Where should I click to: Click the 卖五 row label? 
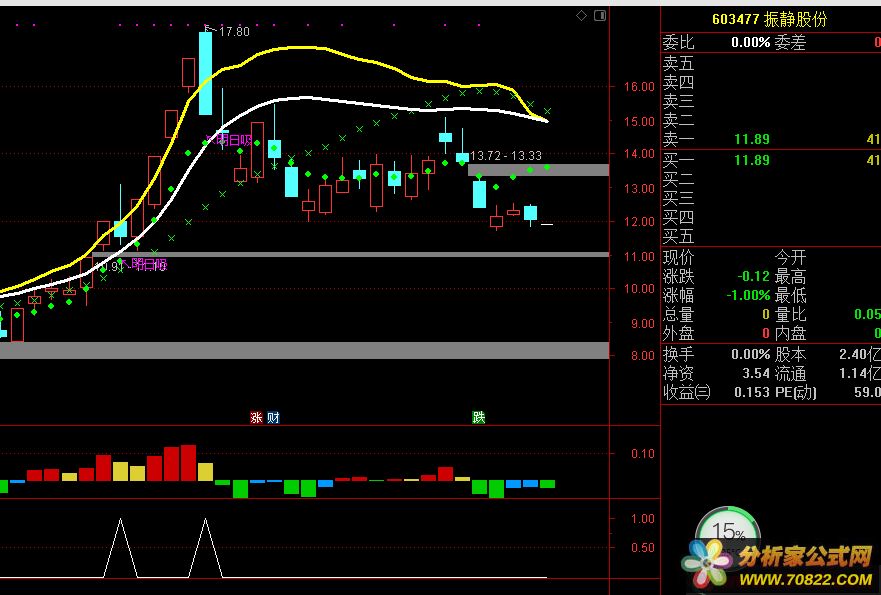[679, 63]
